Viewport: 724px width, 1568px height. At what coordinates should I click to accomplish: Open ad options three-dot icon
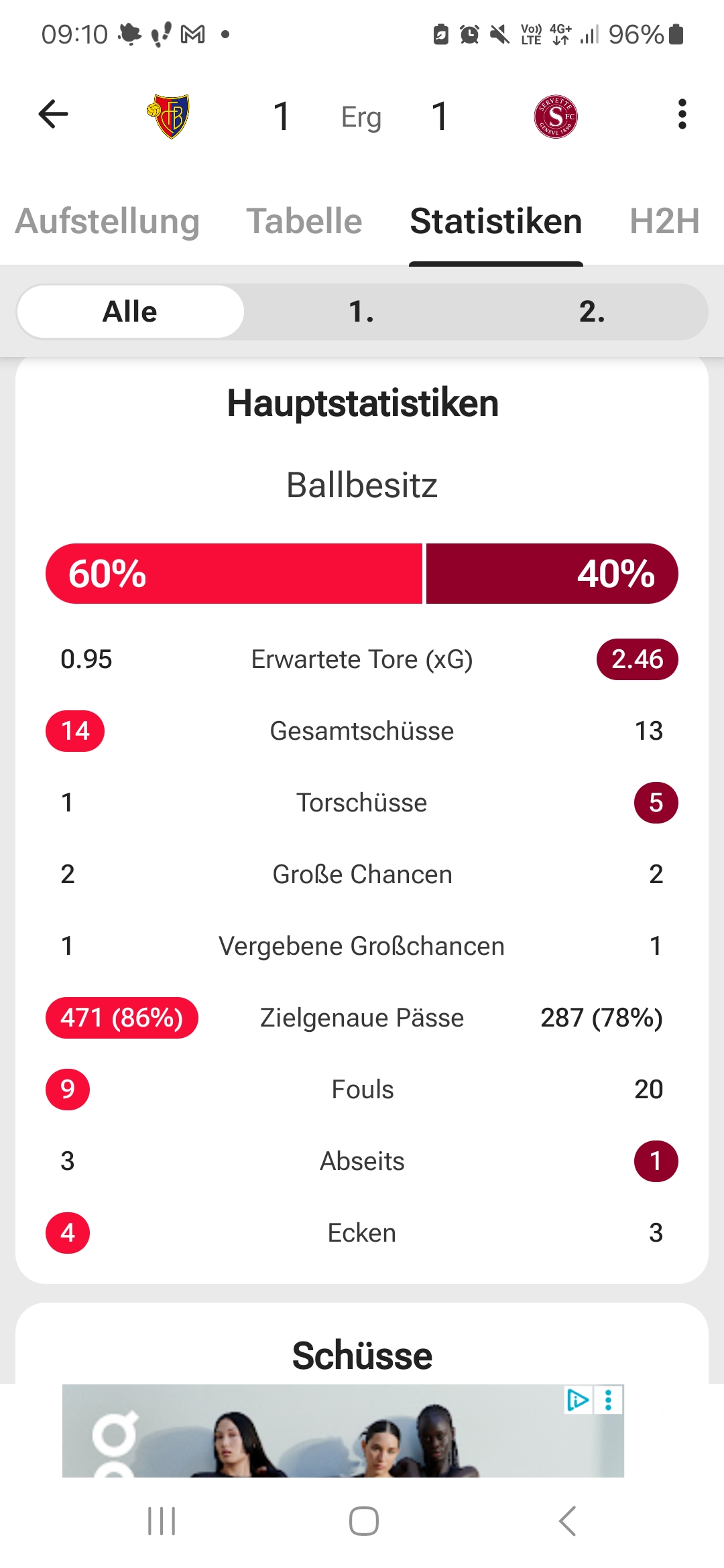(x=609, y=1400)
